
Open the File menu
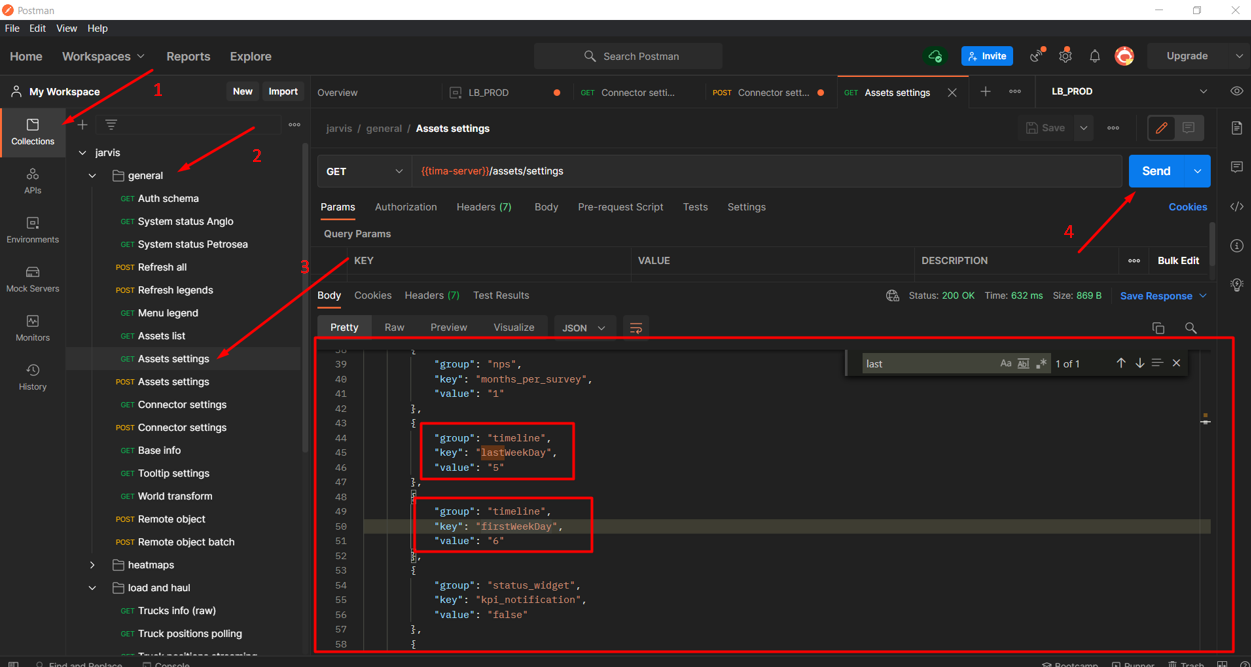[x=12, y=28]
